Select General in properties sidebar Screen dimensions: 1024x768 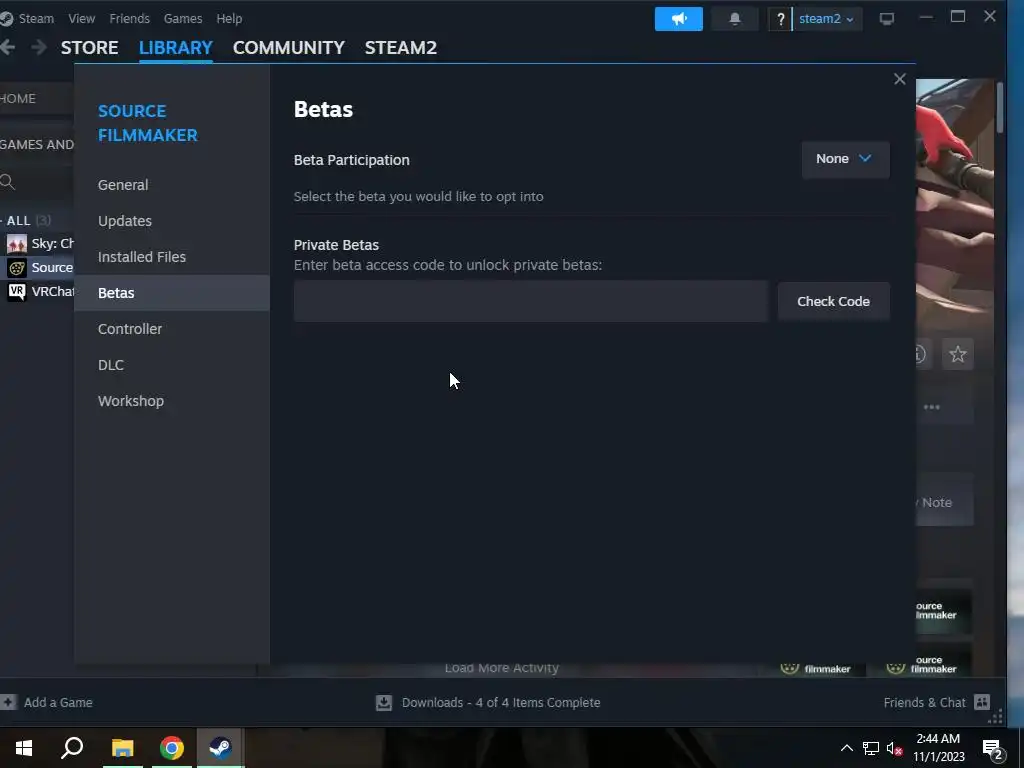[x=172, y=185]
